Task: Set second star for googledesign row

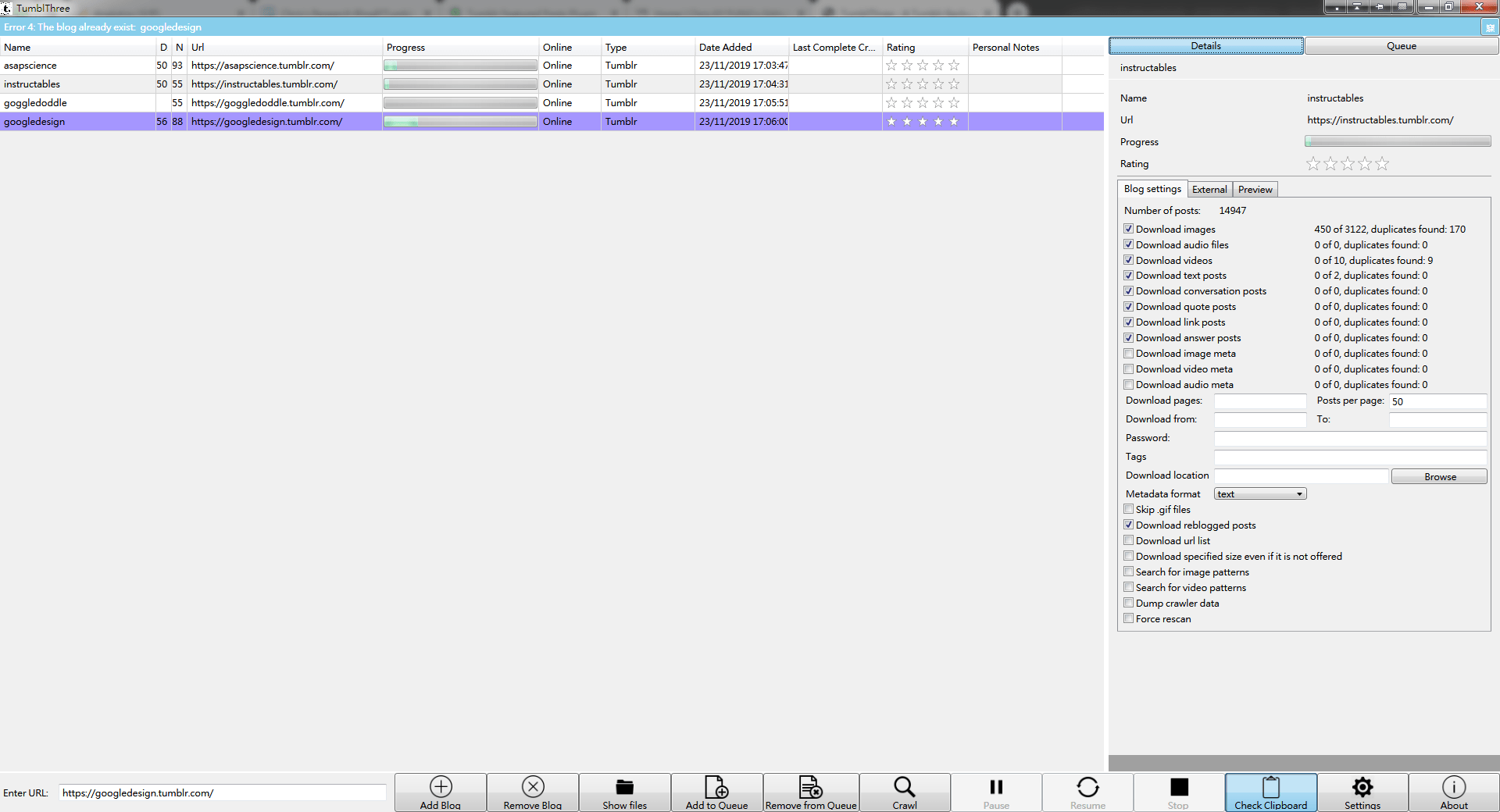Action: coord(907,122)
